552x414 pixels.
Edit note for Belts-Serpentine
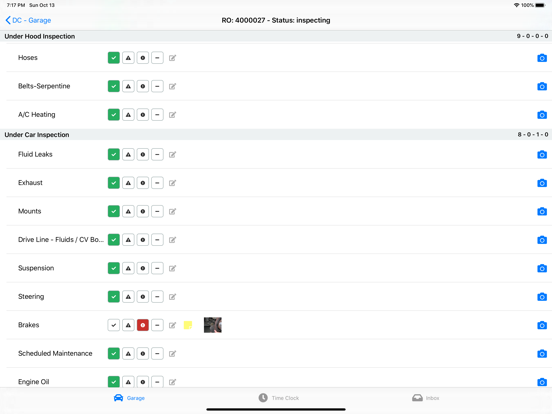point(172,86)
